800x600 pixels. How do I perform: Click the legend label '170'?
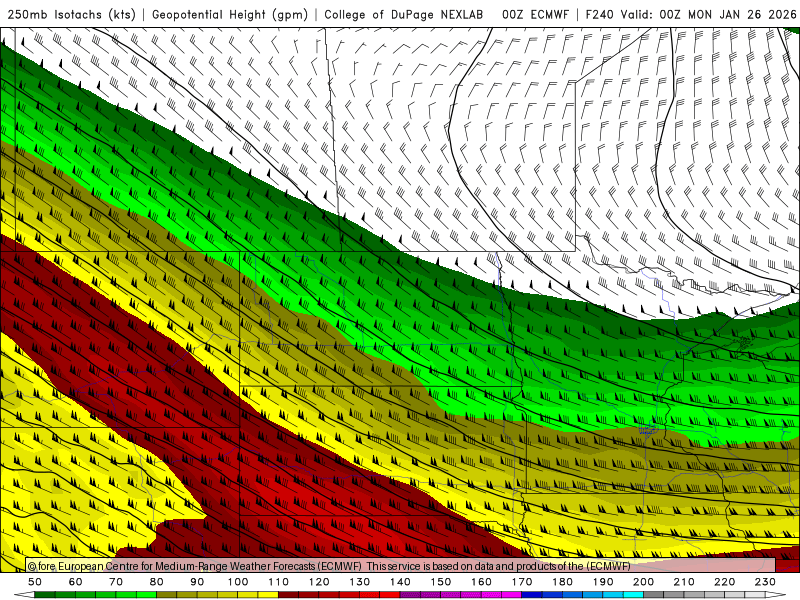click(522, 582)
